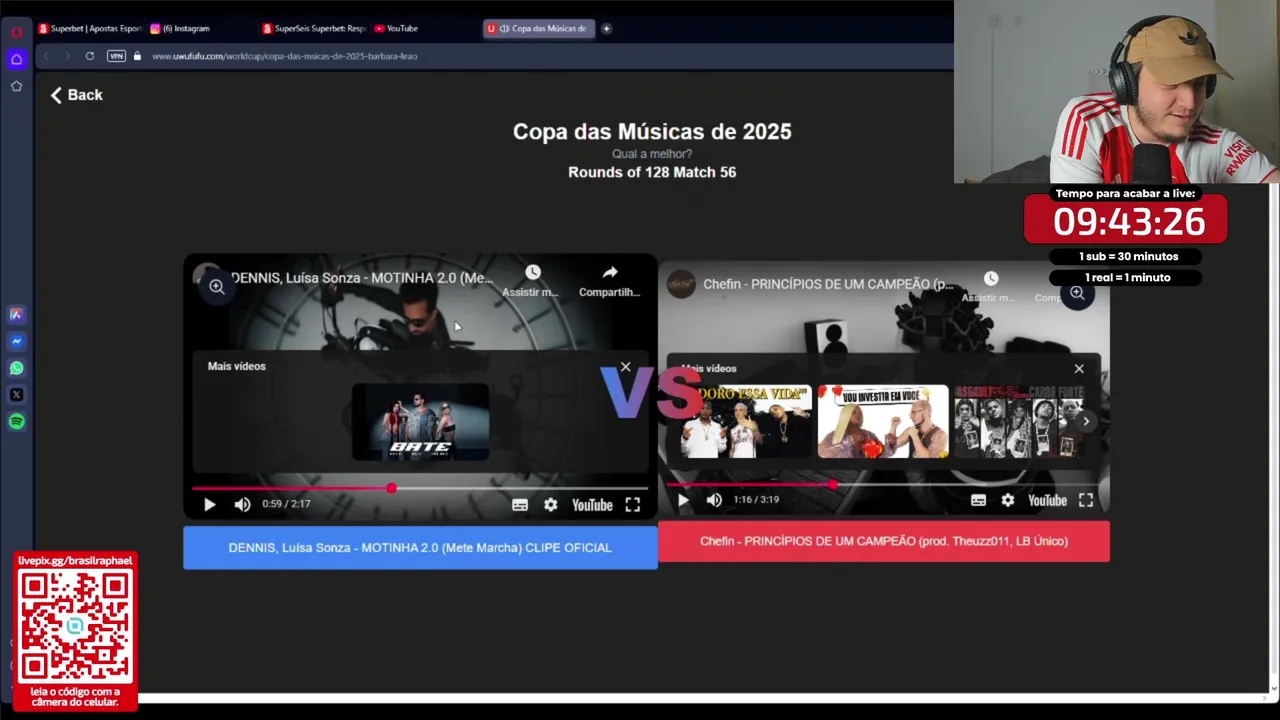Open a new tab with plus button
Image resolution: width=1280 pixels, height=720 pixels.
tap(606, 29)
